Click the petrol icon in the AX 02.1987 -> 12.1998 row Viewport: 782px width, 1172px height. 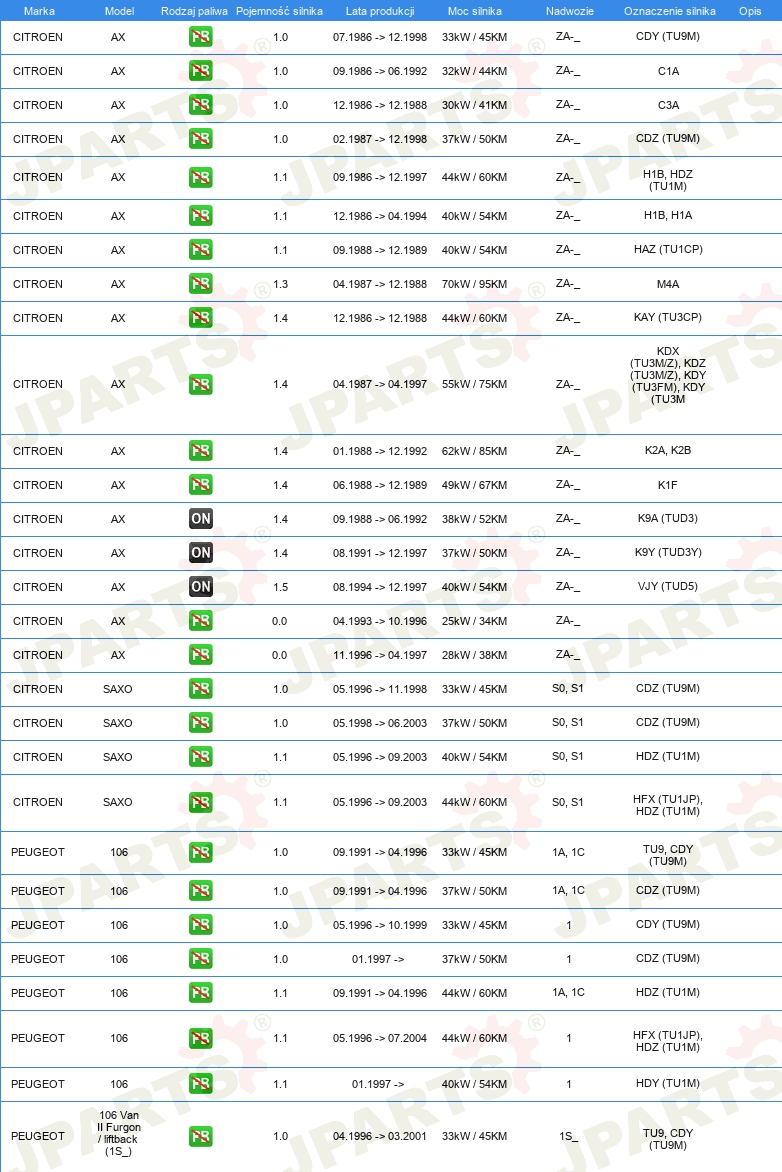click(200, 139)
